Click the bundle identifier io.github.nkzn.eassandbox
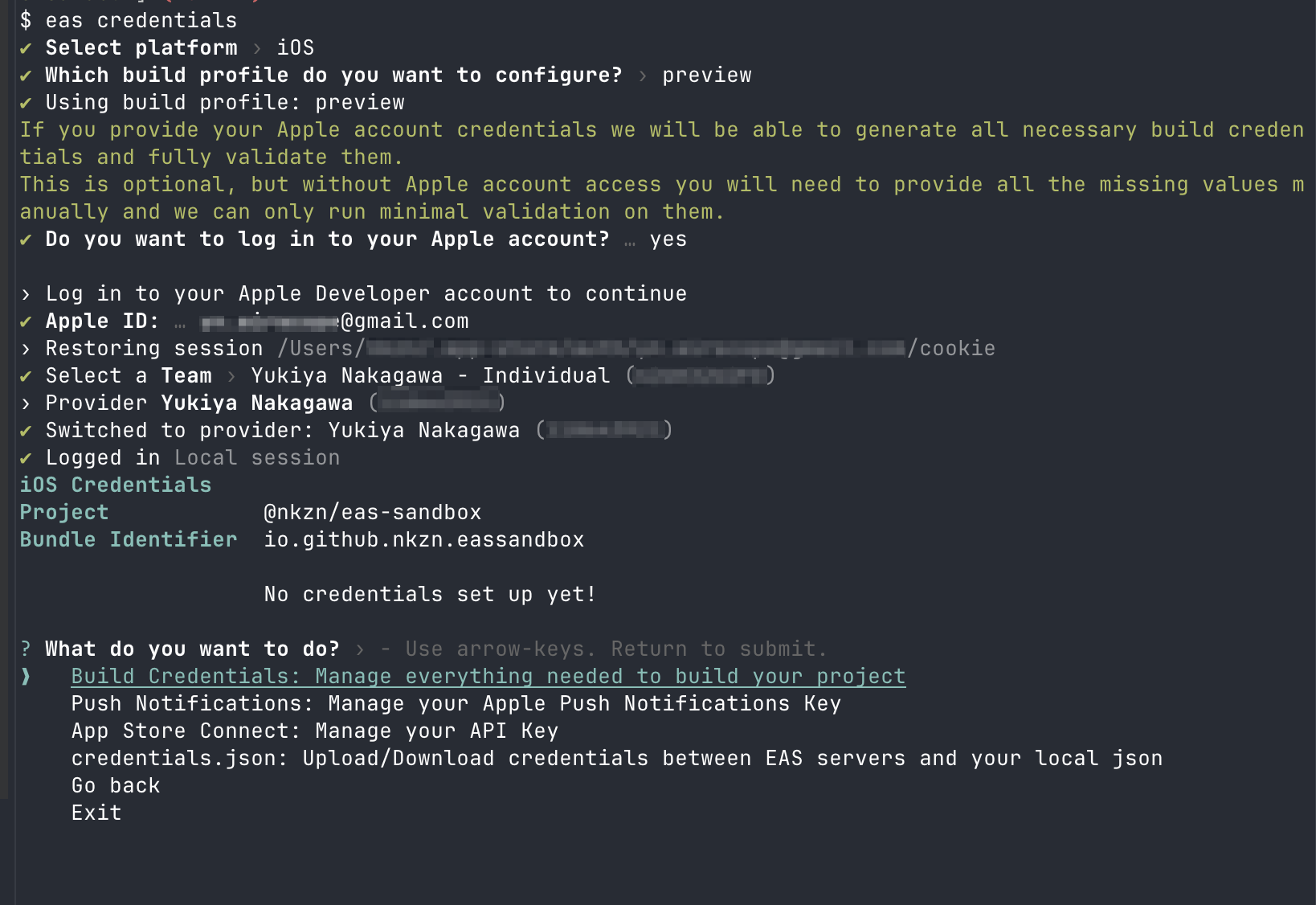Screen dimensions: 1316x905 pyautogui.click(x=424, y=540)
